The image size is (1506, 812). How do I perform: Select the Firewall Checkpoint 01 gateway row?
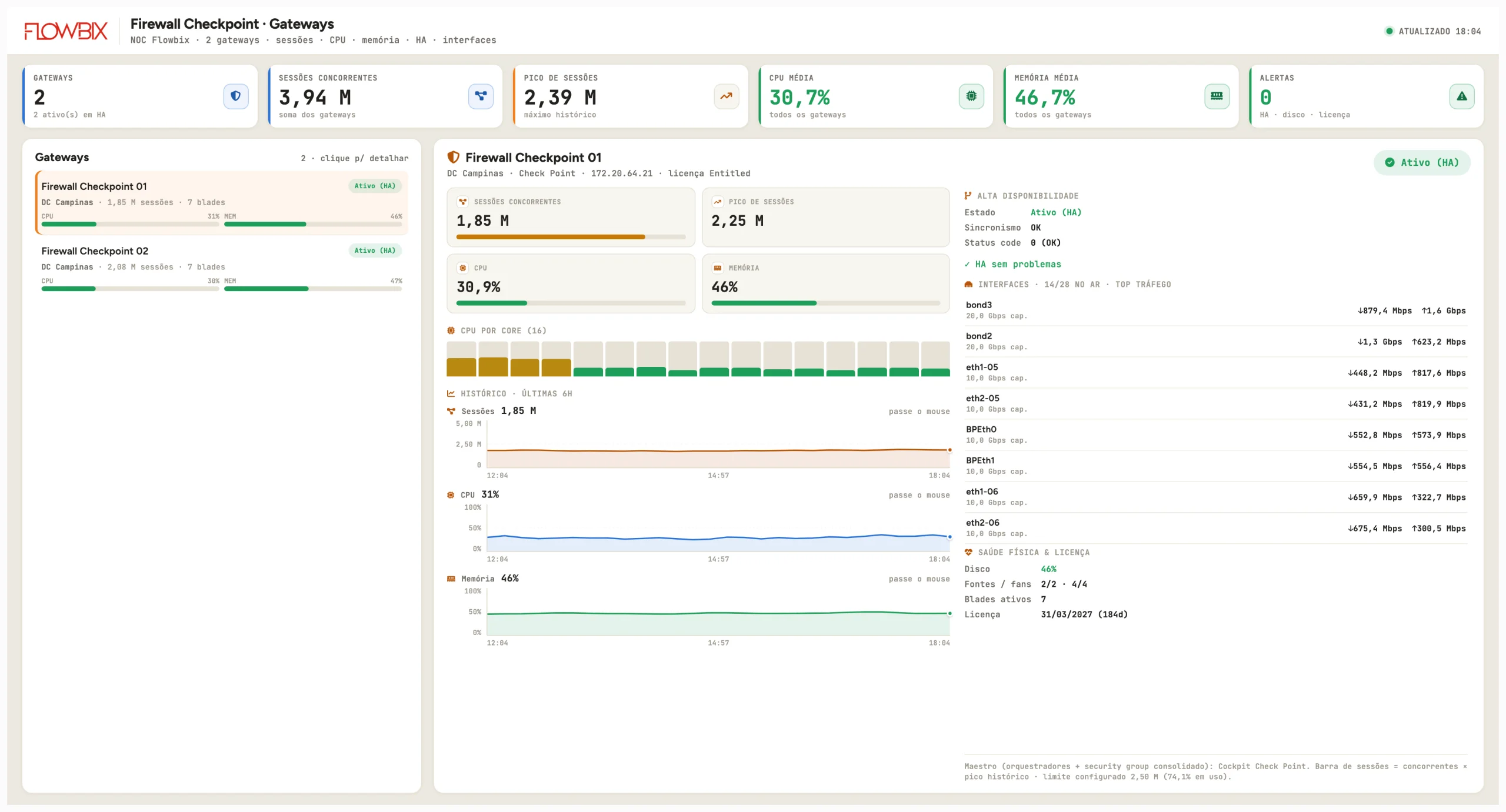pos(222,202)
